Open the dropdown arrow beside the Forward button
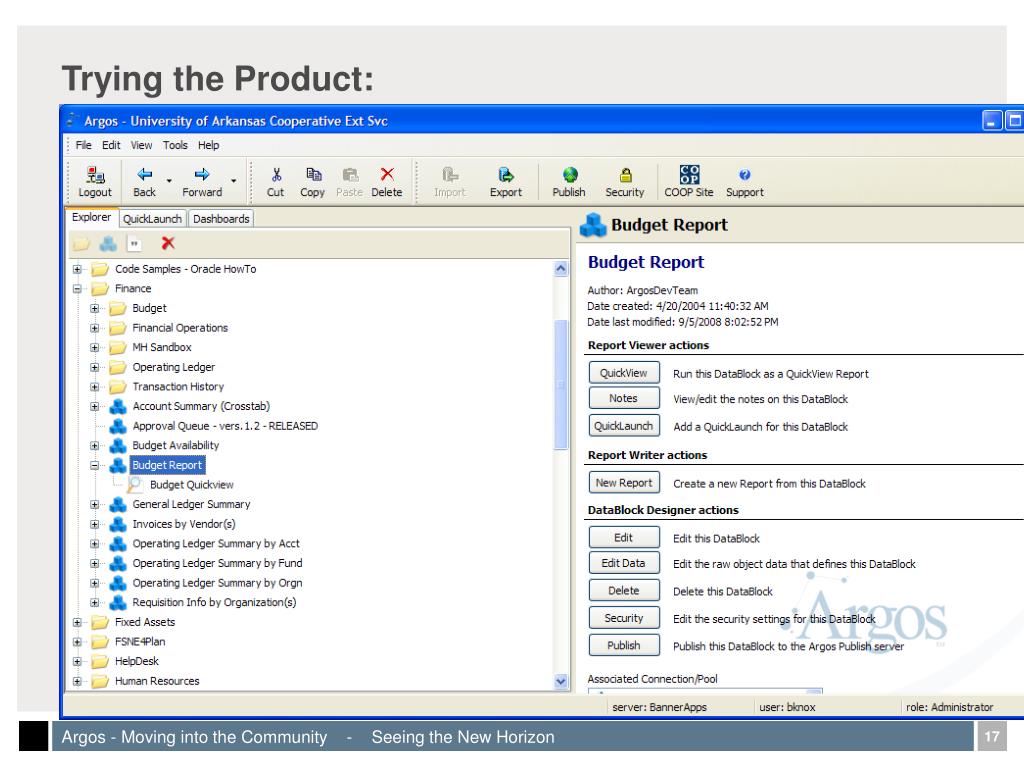The width and height of the screenshot is (1024, 768). click(x=233, y=181)
